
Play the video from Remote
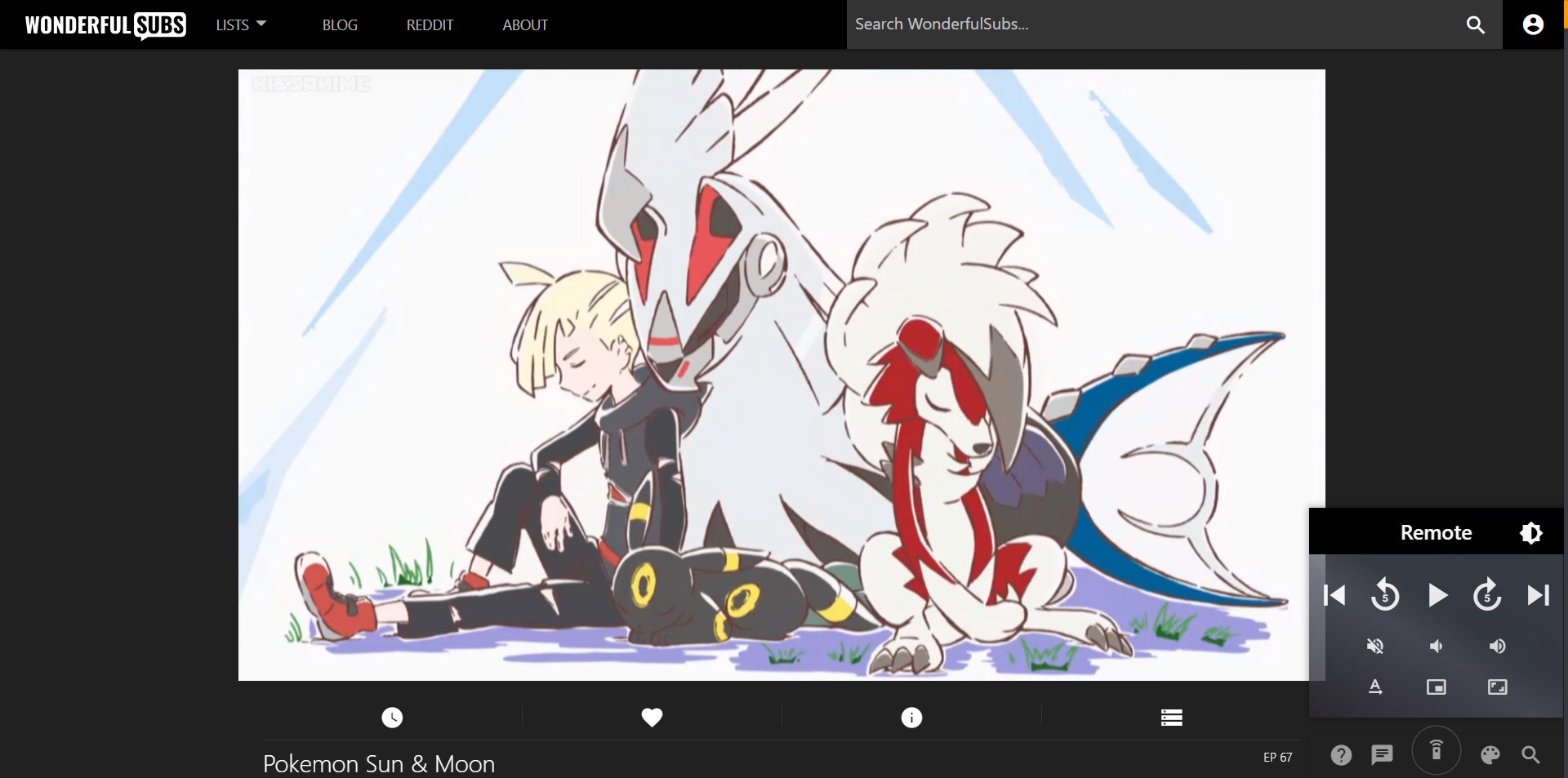coord(1437,595)
